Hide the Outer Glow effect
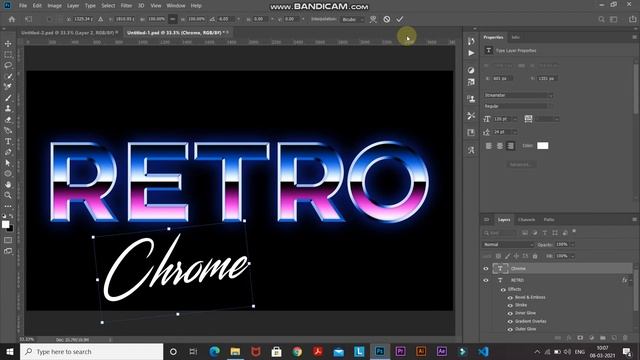This screenshot has width=640, height=360. (x=510, y=329)
